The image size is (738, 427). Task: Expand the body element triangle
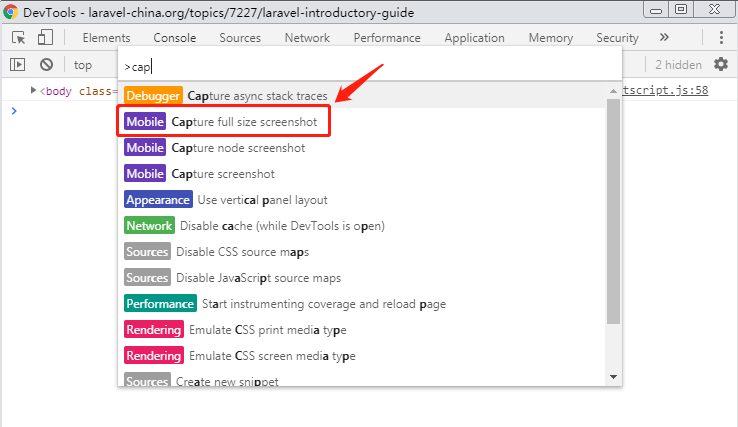point(33,90)
